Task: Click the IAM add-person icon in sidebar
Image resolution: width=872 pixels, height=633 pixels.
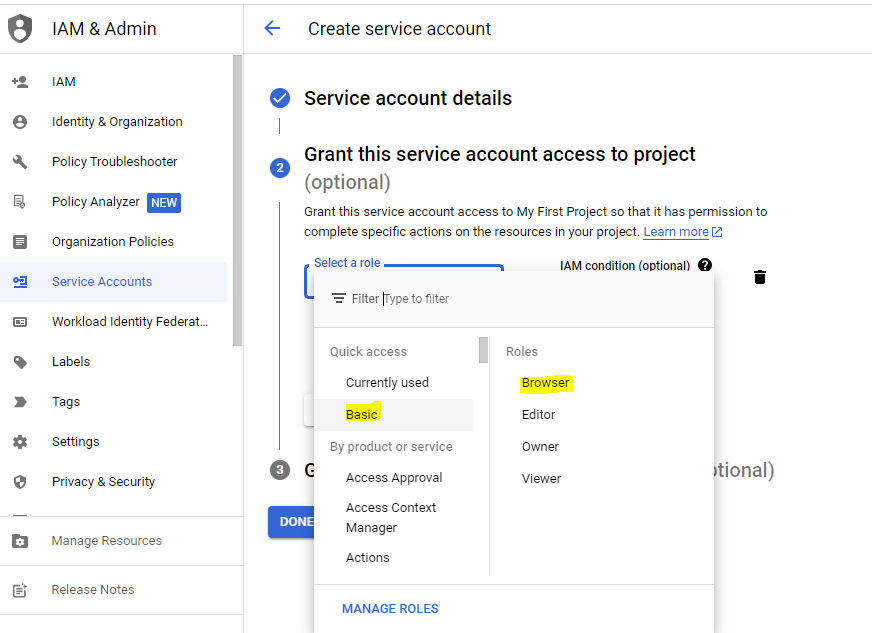Action: click(x=20, y=82)
